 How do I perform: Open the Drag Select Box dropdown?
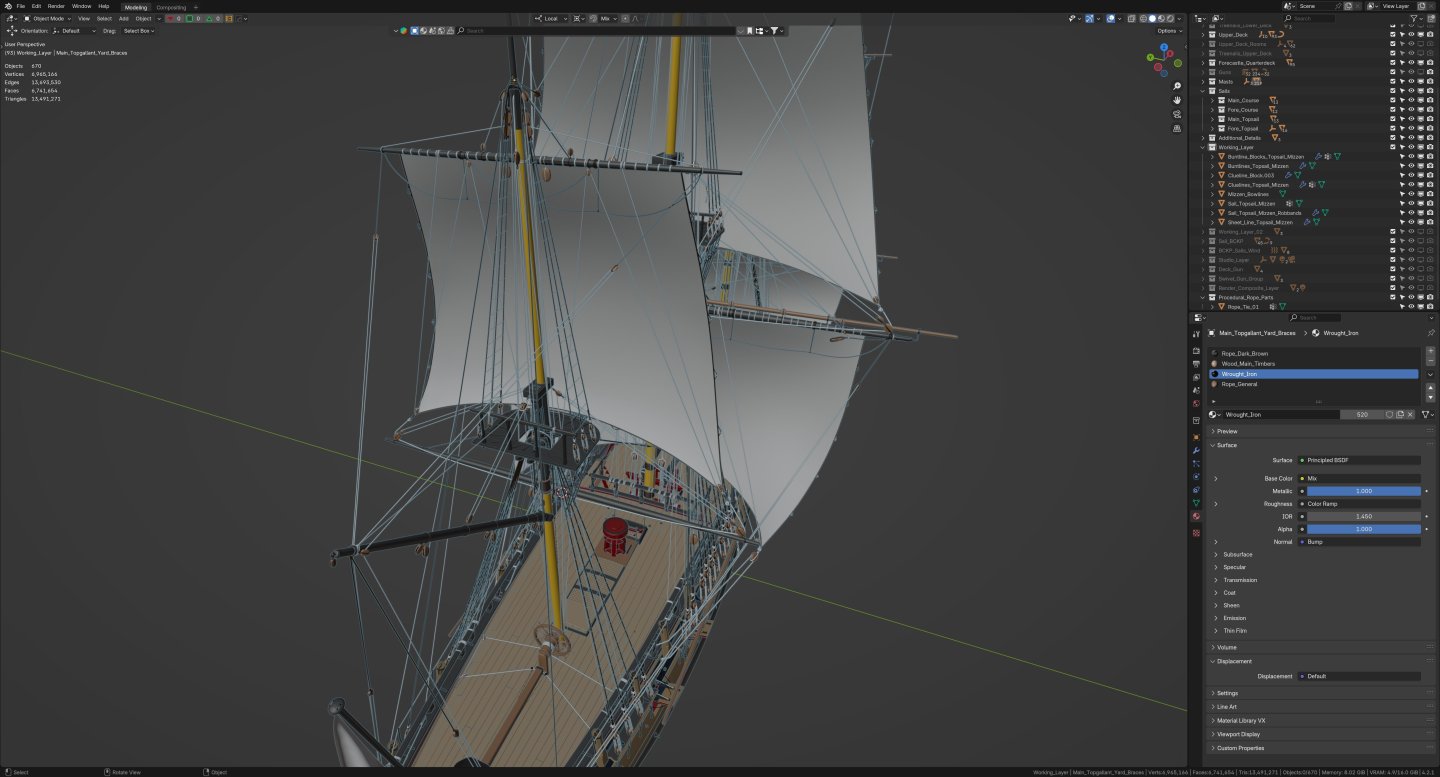pyautogui.click(x=138, y=31)
